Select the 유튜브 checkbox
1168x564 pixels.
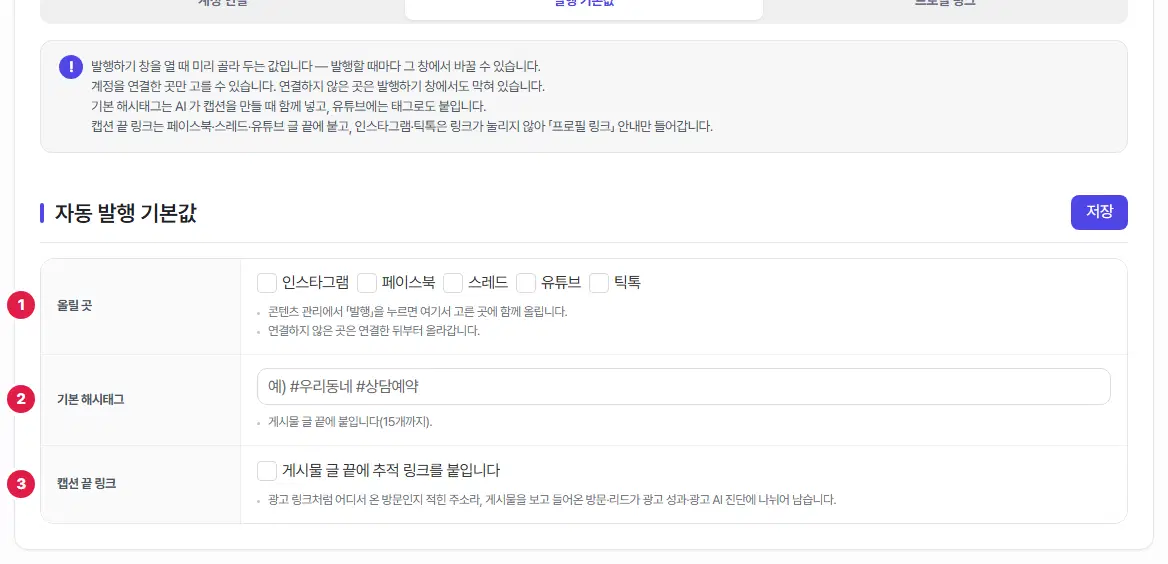click(526, 283)
